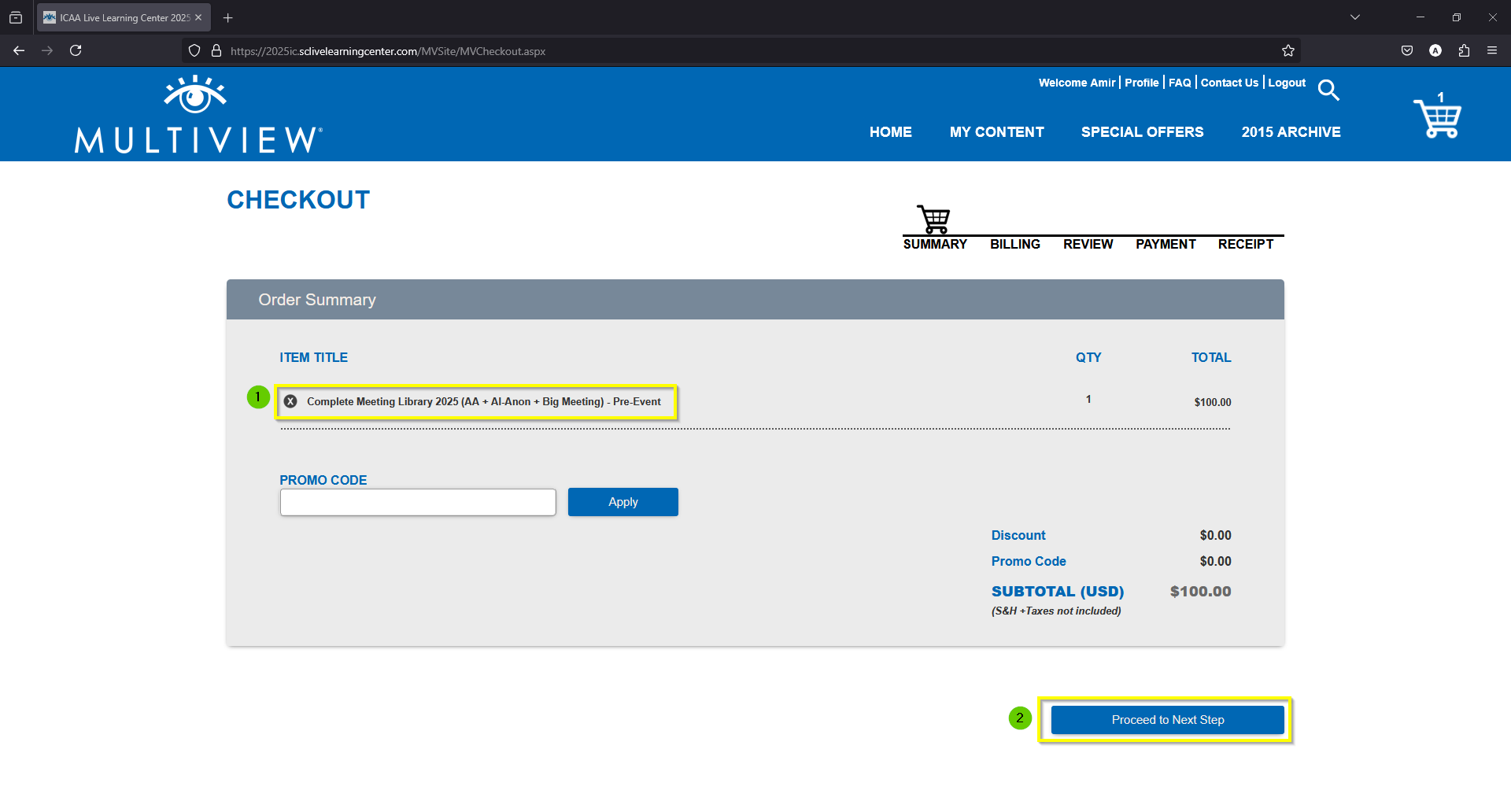Reload the page
The height and width of the screenshot is (812, 1511).
point(76,50)
